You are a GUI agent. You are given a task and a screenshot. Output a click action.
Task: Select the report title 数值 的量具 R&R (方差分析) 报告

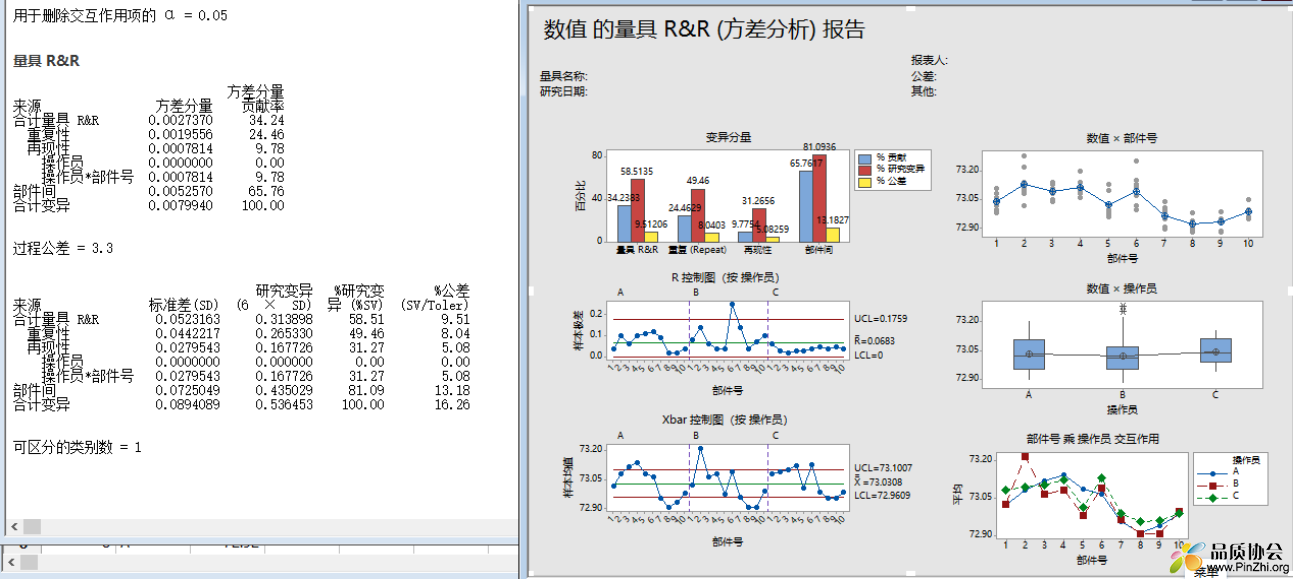[x=704, y=30]
